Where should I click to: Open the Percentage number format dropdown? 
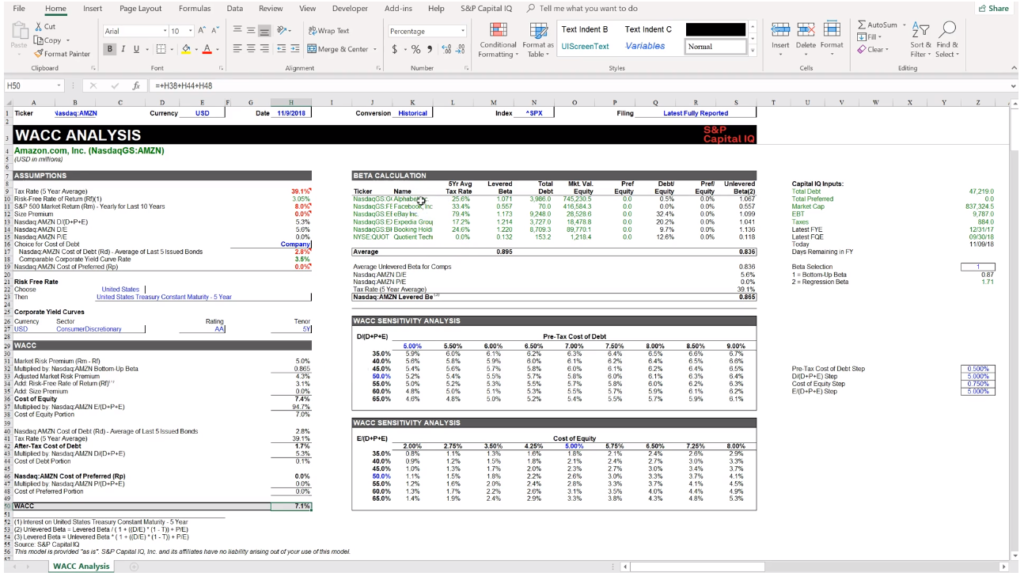[460, 31]
